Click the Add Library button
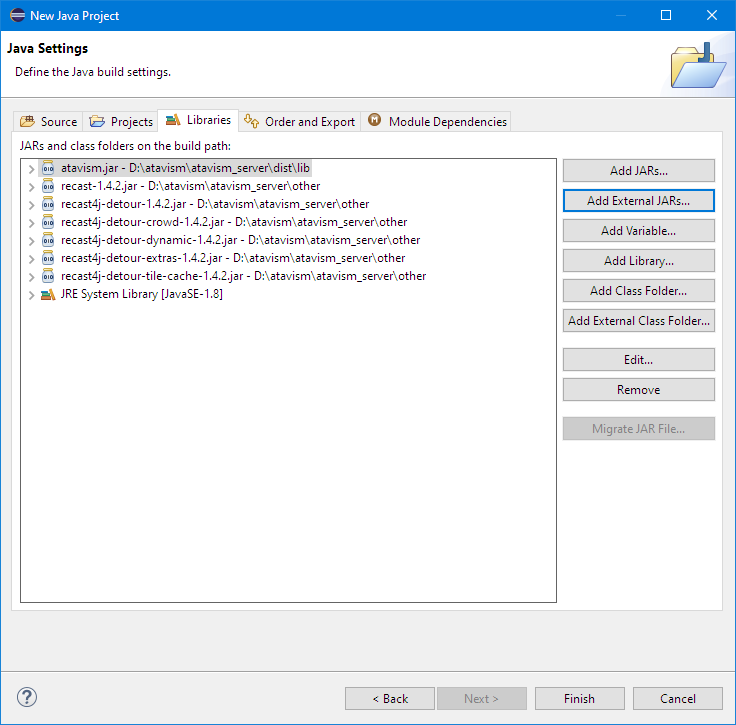Viewport: 736px width, 725px height. click(x=638, y=261)
